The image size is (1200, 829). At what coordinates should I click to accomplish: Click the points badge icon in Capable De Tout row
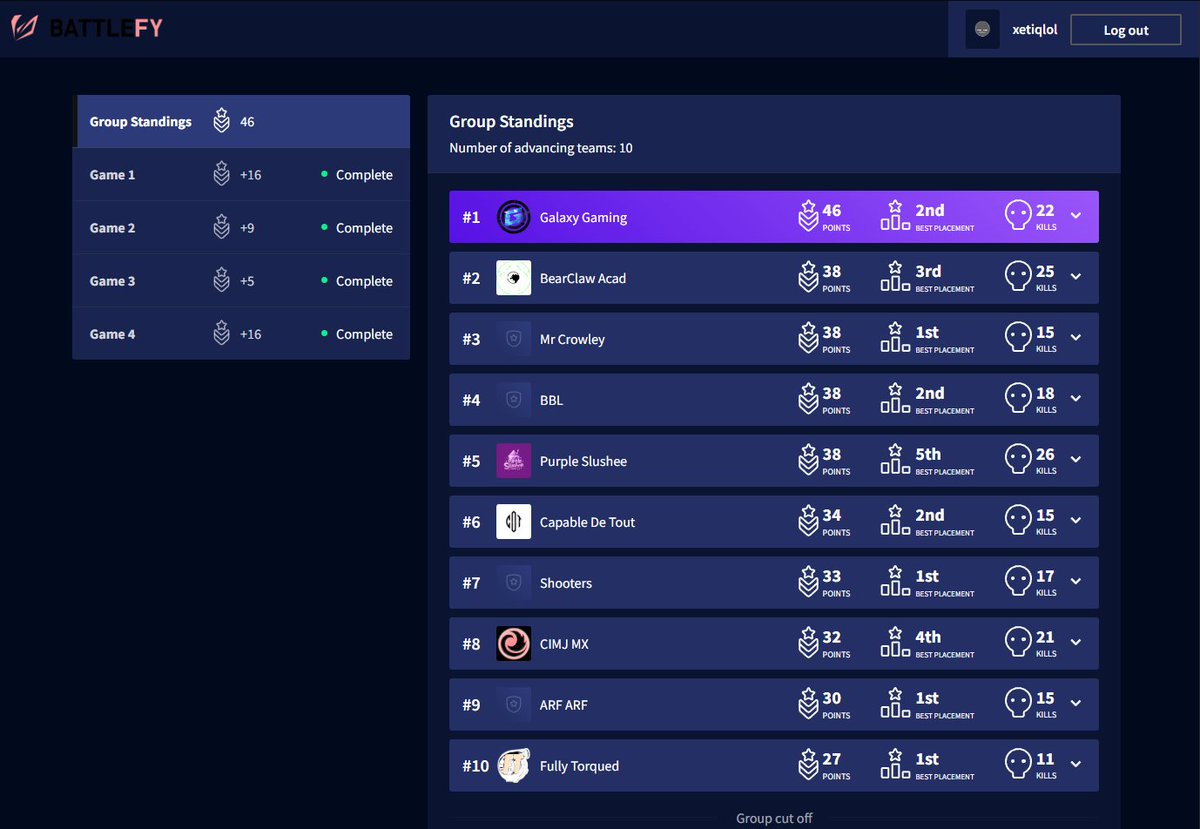(808, 521)
